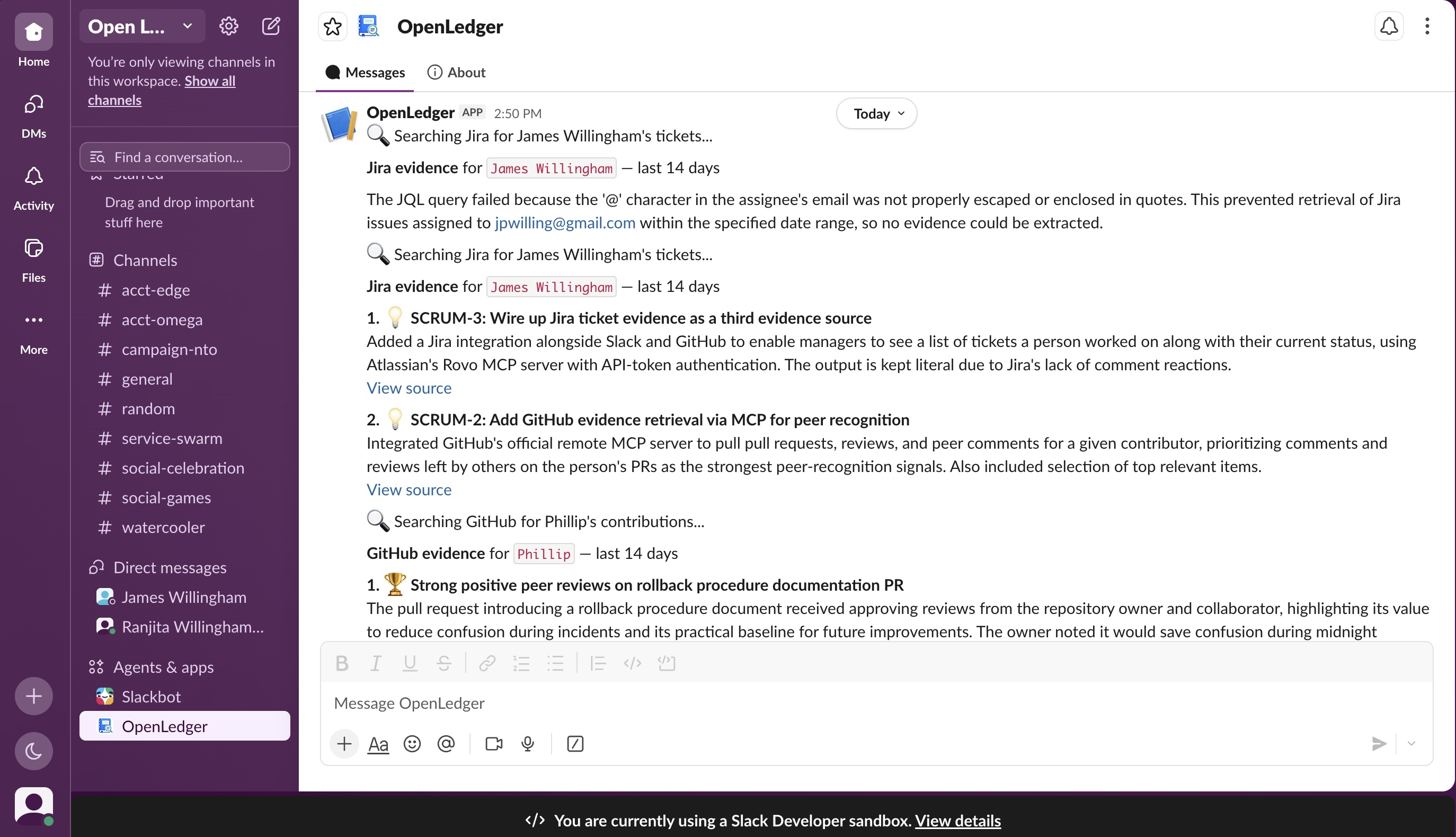Open the Home view in the sidebar
1456x837 pixels.
coord(34,41)
